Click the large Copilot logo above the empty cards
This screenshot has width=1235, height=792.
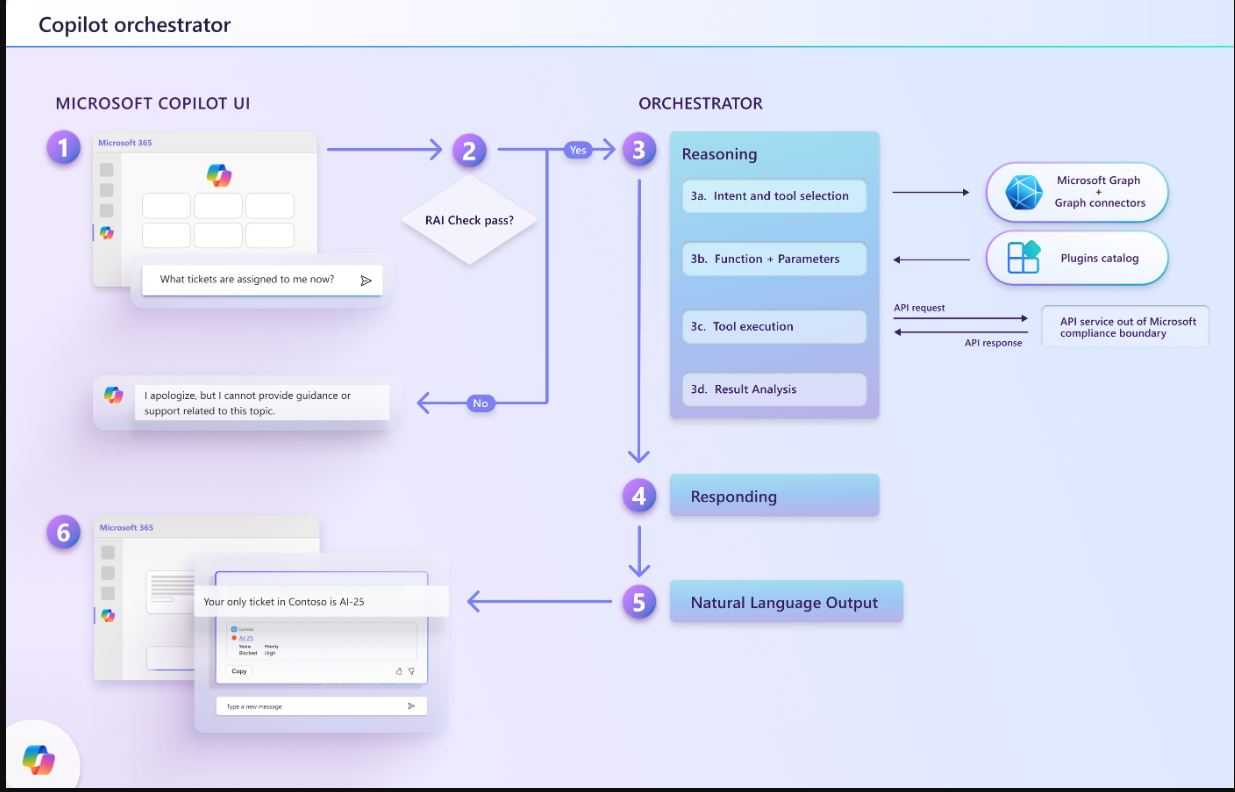pos(219,175)
